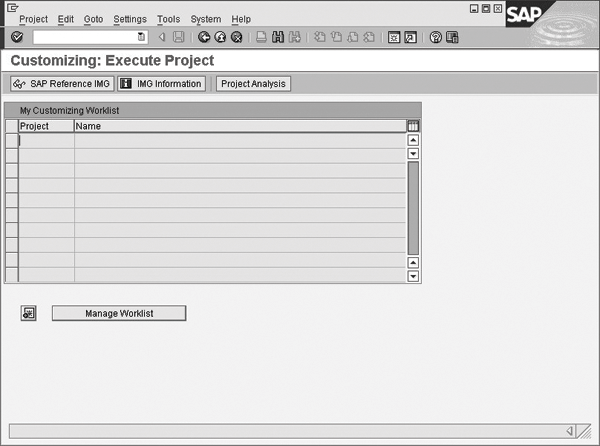Viewport: 600px width, 446px height.
Task: Expand status bar with left triangle
Action: click(x=570, y=431)
